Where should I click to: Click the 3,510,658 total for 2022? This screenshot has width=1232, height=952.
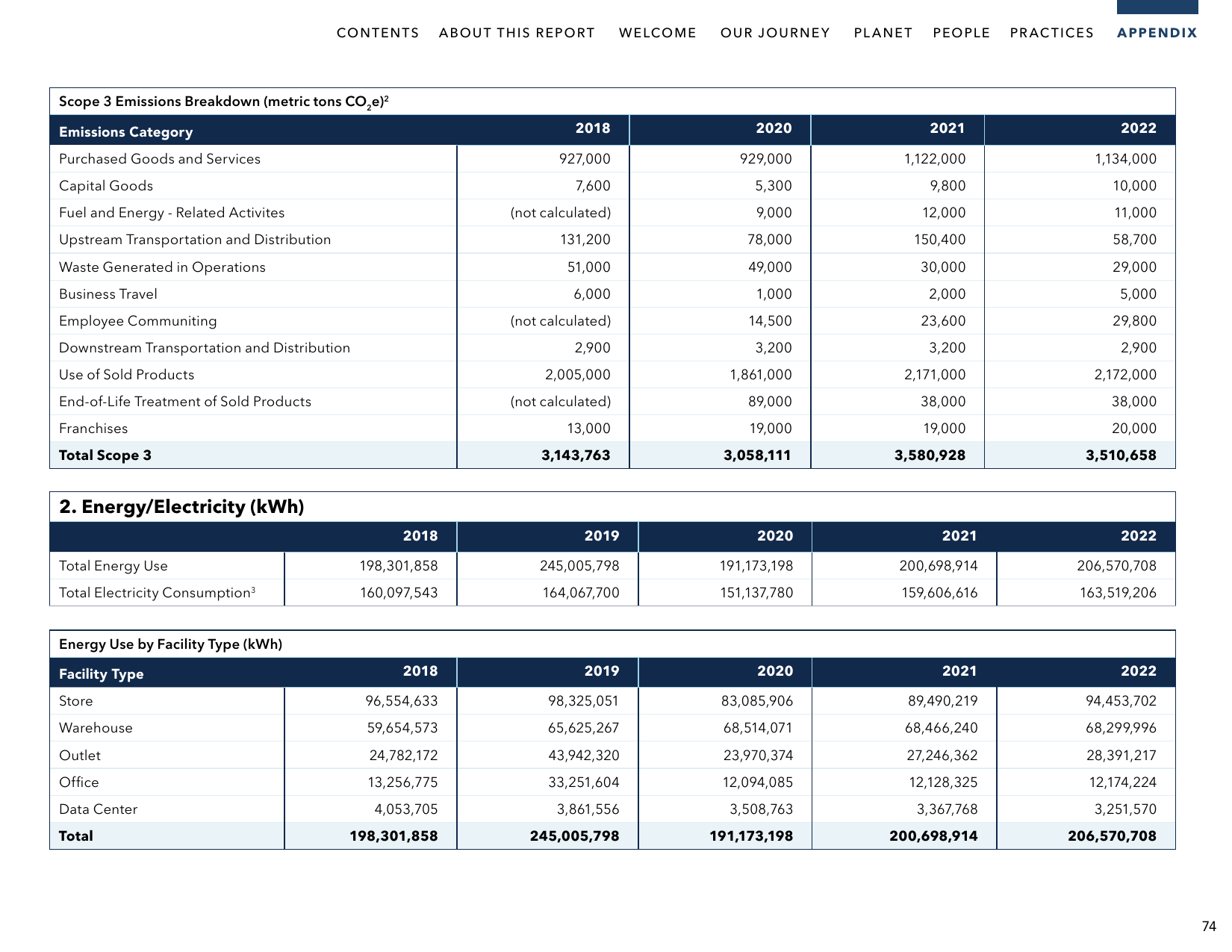click(1121, 455)
